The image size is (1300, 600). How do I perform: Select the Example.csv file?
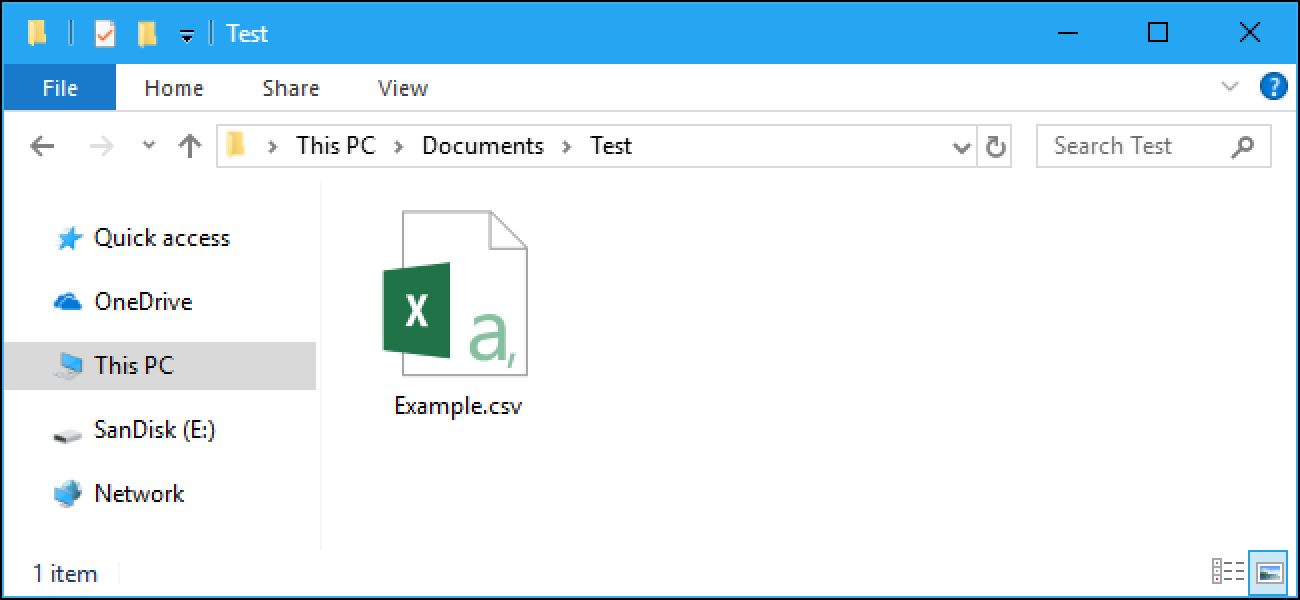click(x=458, y=315)
